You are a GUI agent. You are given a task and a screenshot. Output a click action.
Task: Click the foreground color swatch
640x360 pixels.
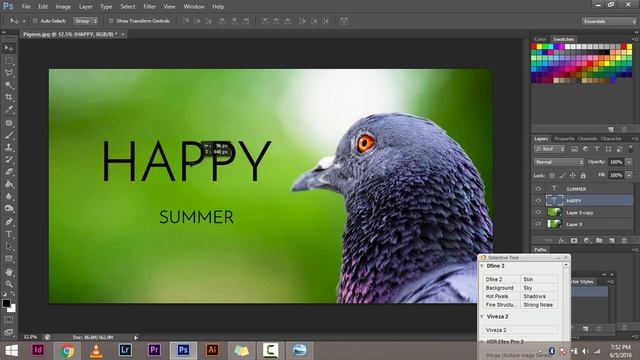point(6,303)
